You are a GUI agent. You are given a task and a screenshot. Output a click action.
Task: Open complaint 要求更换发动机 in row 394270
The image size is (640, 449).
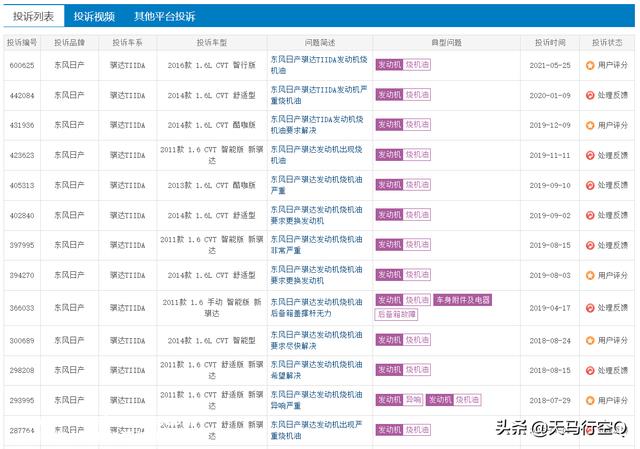pos(316,275)
